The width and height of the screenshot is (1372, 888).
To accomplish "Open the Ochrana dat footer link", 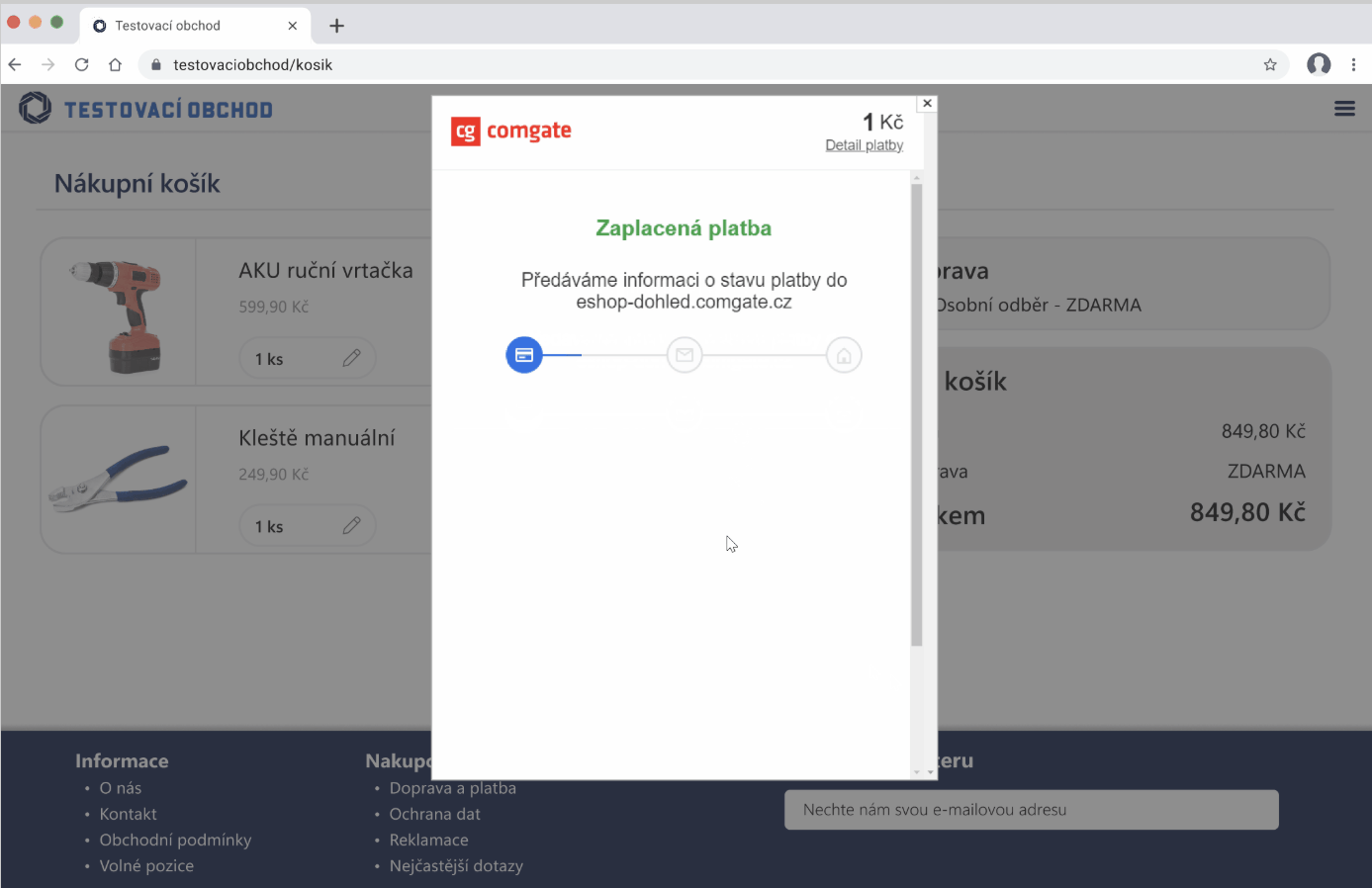I will click(434, 814).
